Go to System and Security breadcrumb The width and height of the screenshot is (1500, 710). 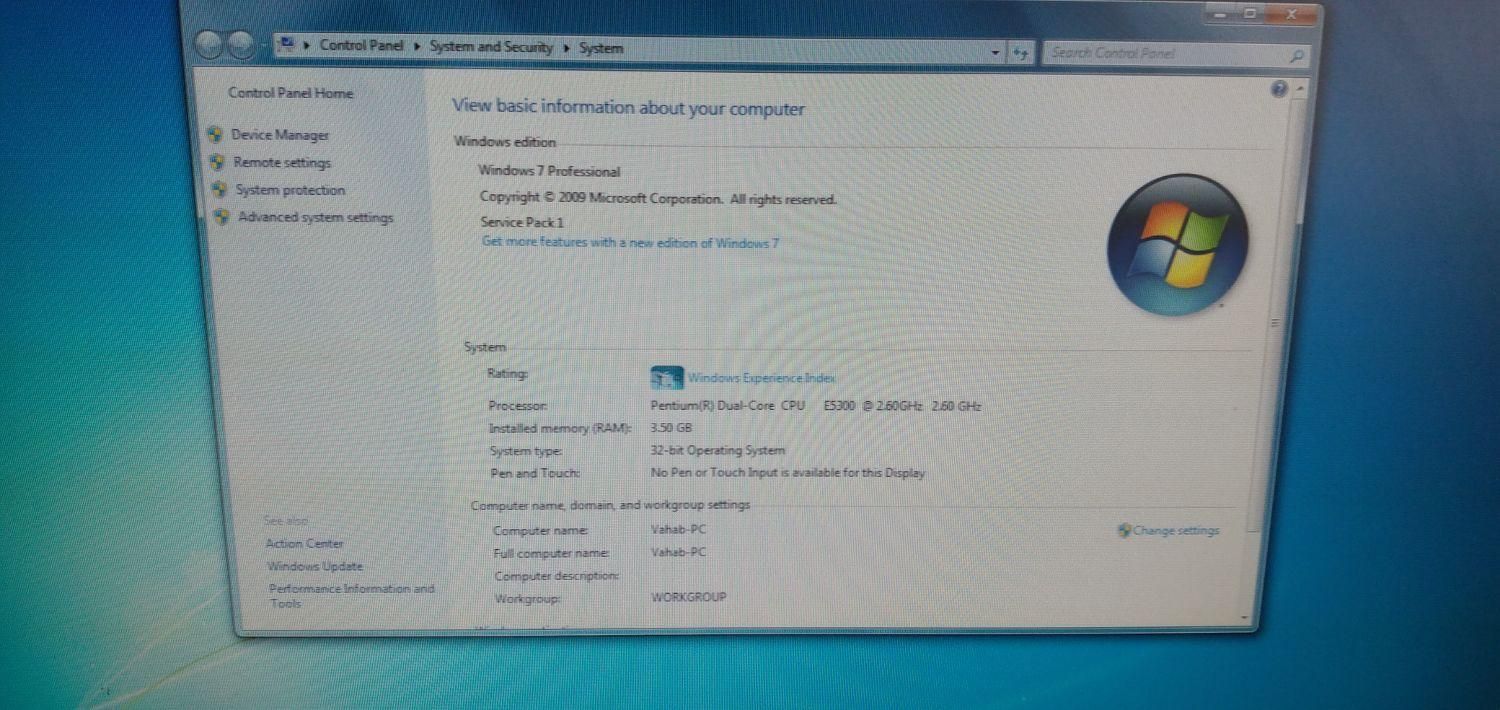pos(491,47)
